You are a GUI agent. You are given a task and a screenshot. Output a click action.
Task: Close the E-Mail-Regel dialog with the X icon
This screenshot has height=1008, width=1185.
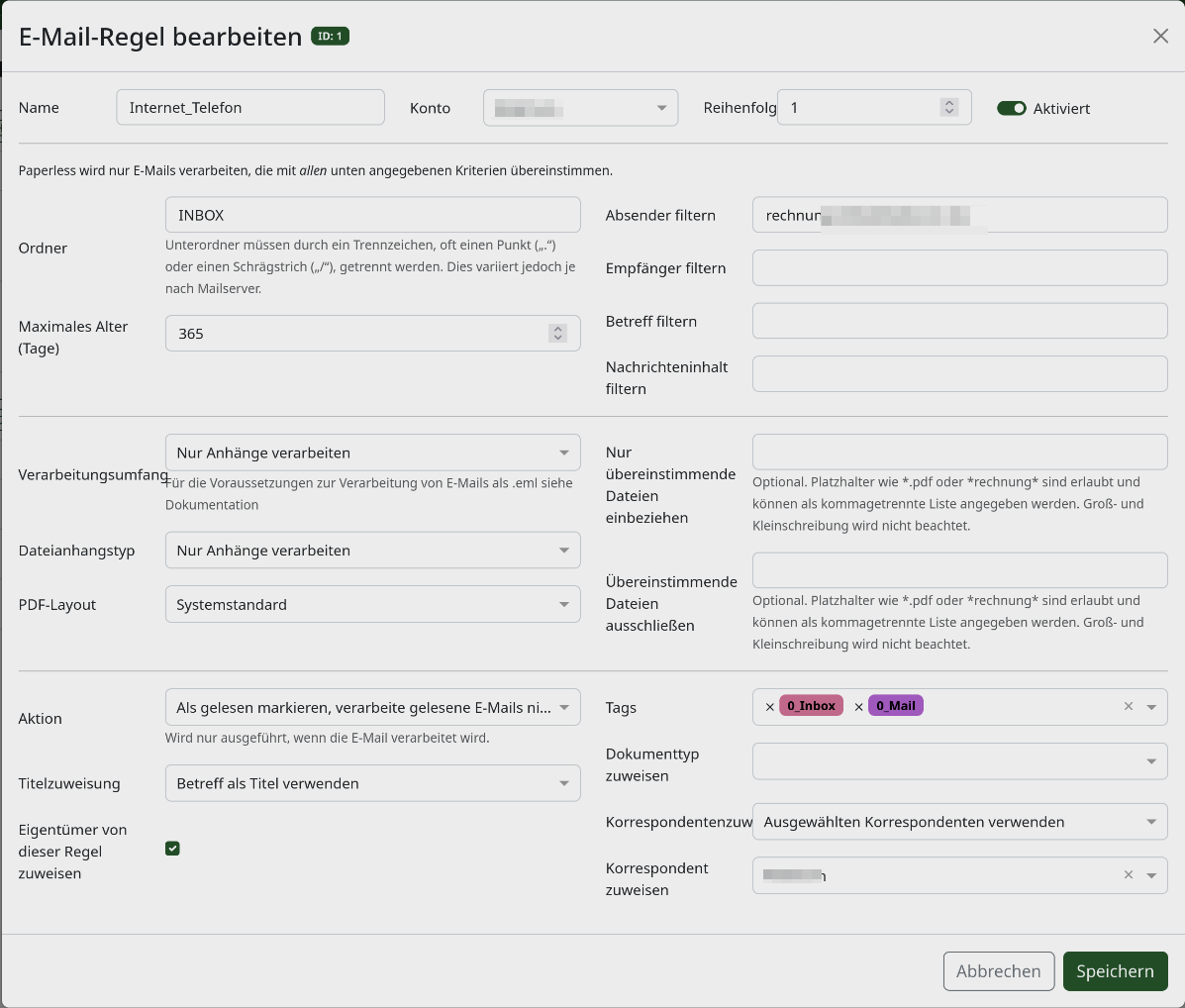1160,37
